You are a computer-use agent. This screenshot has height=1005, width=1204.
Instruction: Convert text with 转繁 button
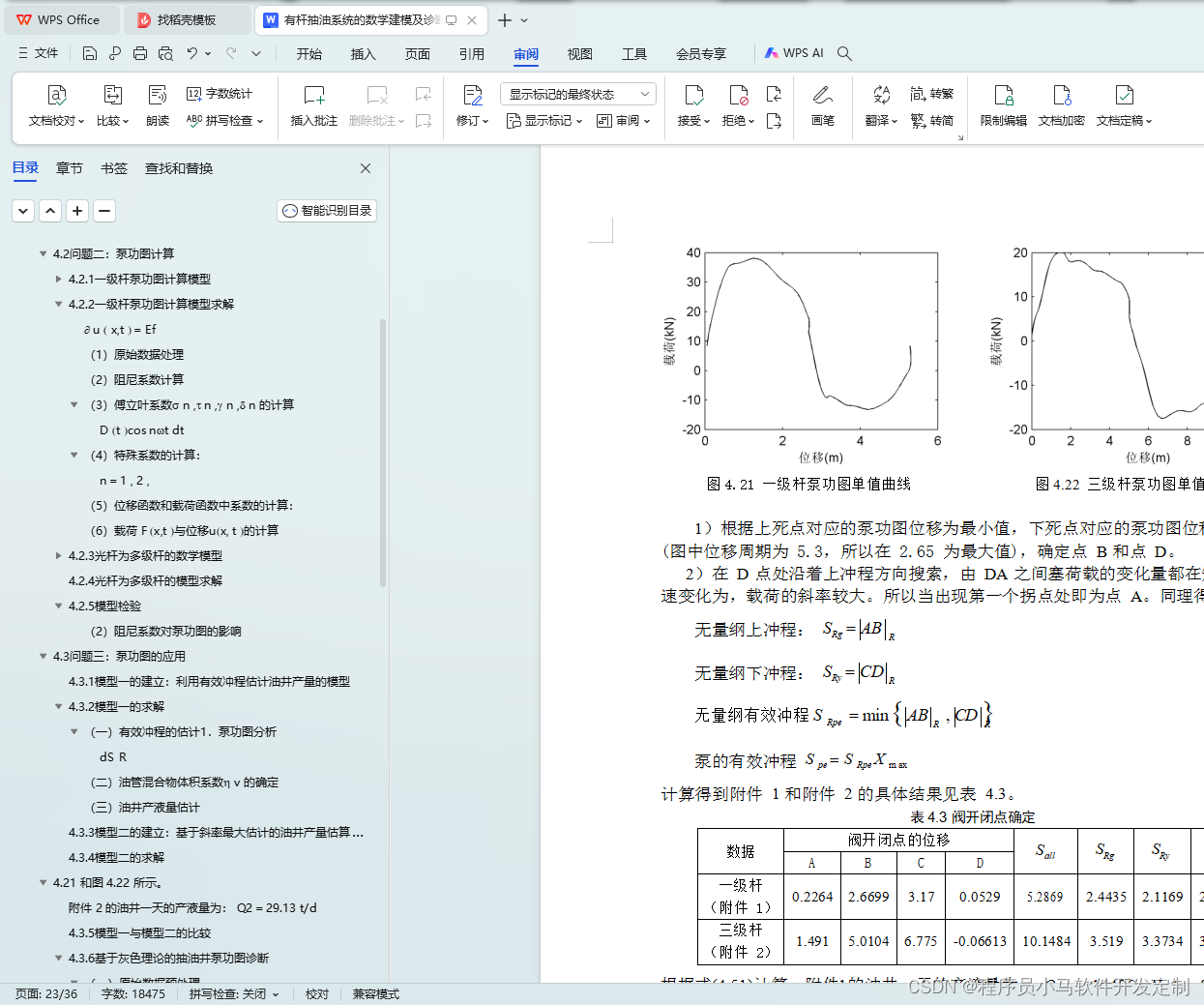[x=932, y=94]
